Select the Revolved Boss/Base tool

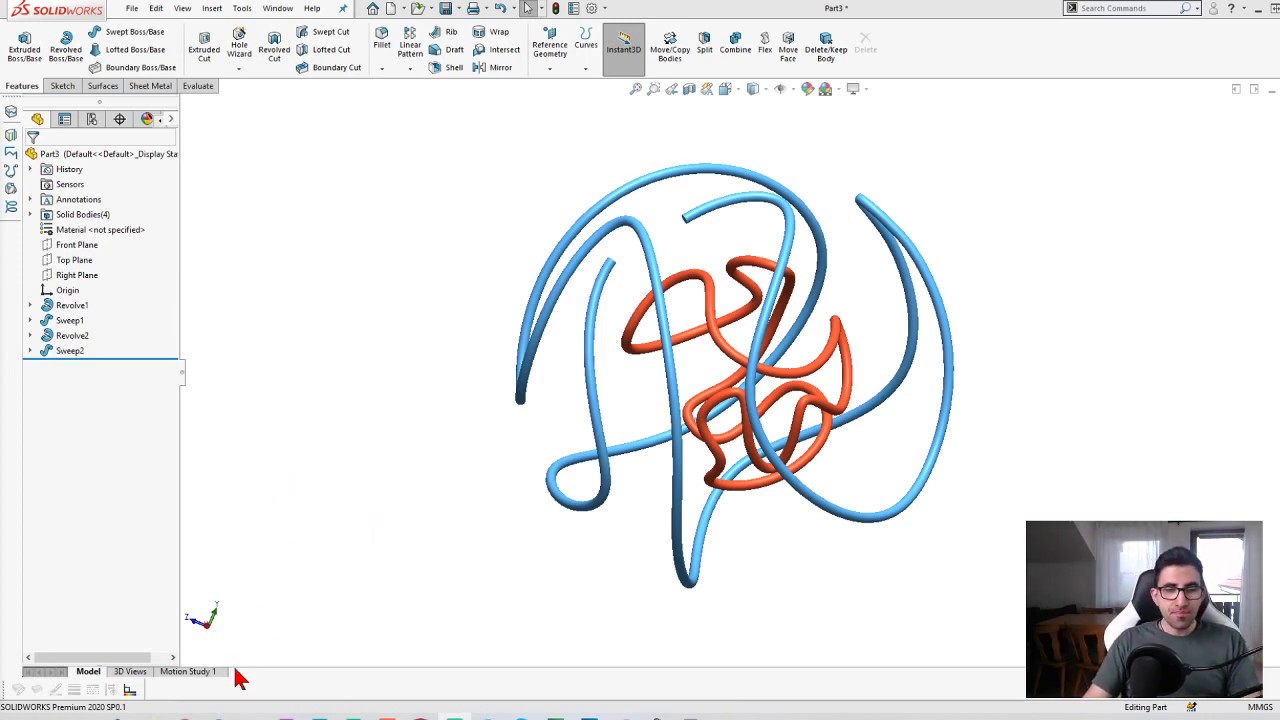tap(66, 46)
